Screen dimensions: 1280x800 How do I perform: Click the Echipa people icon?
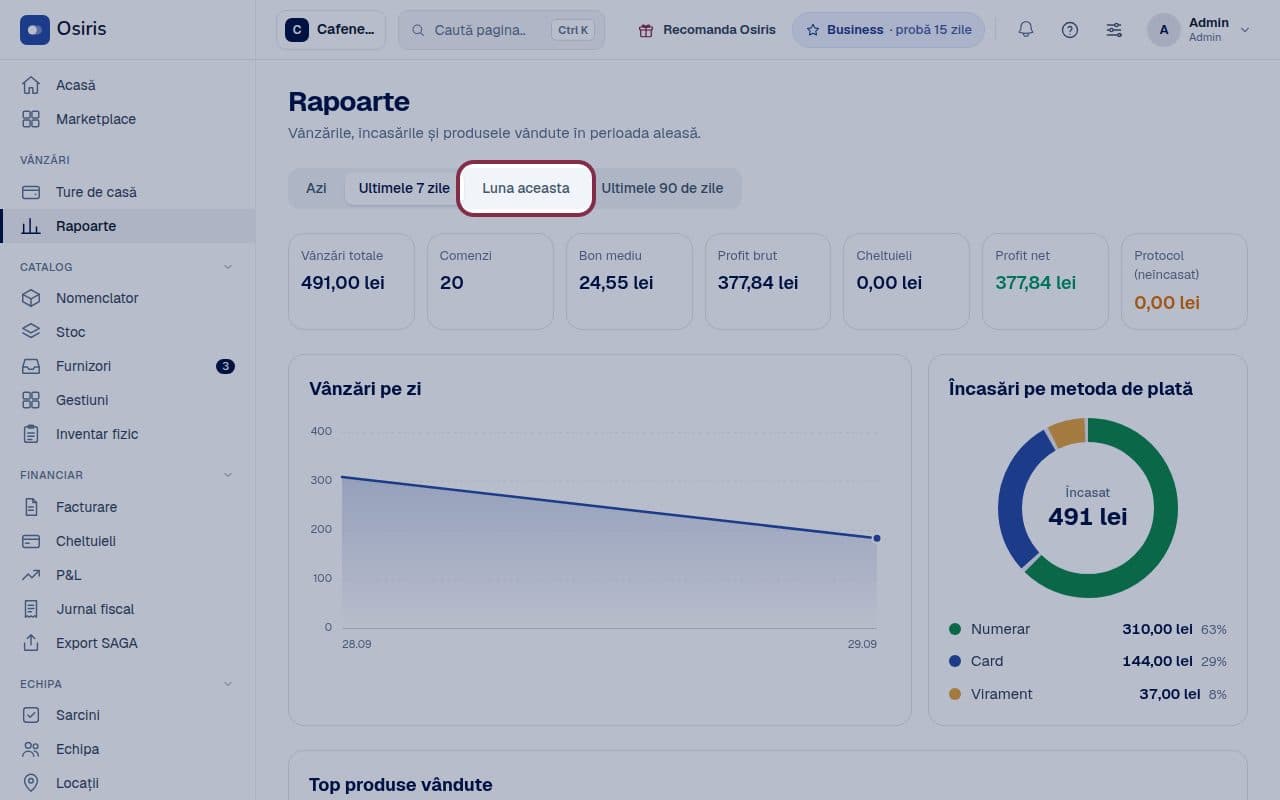click(31, 749)
